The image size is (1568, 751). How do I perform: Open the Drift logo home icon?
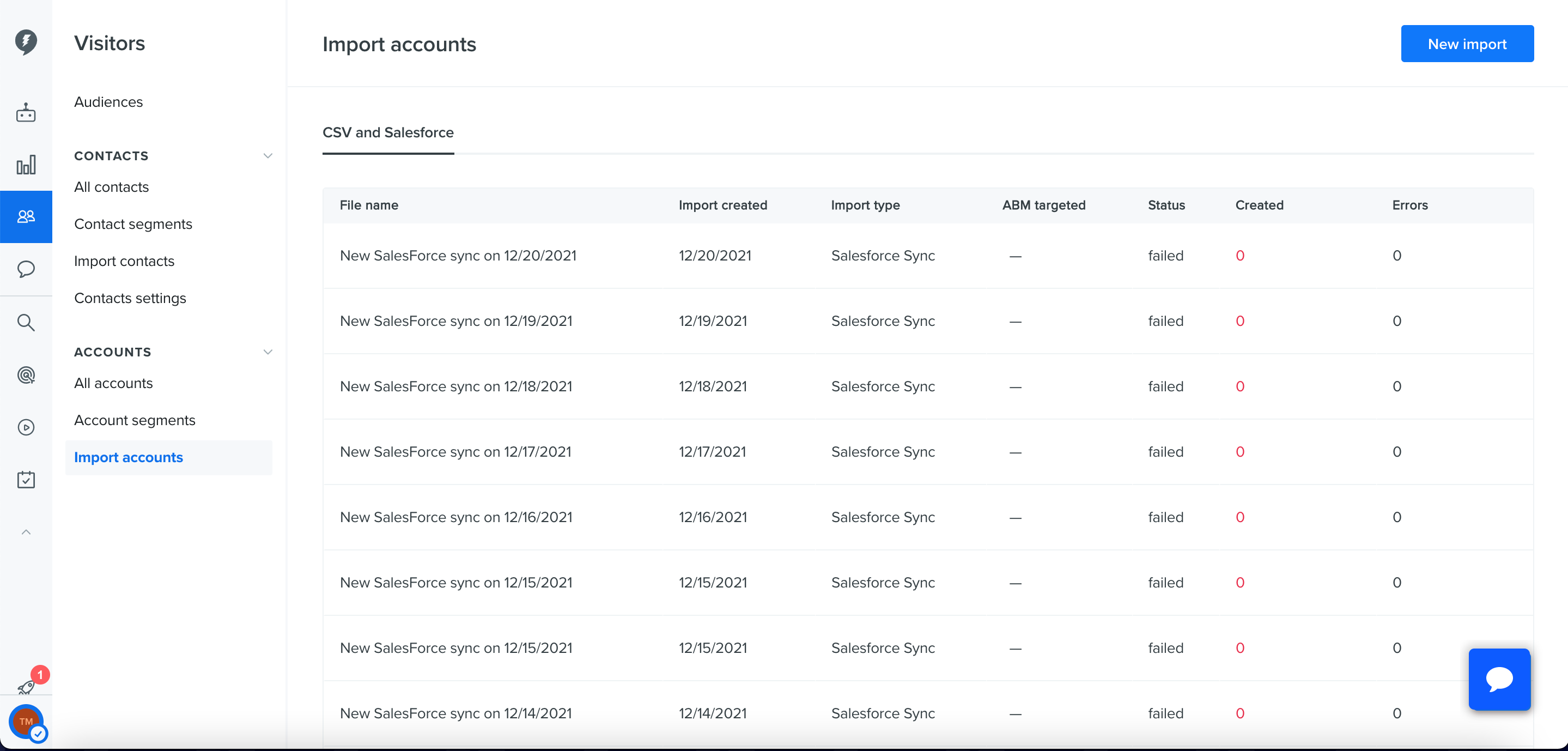[26, 42]
